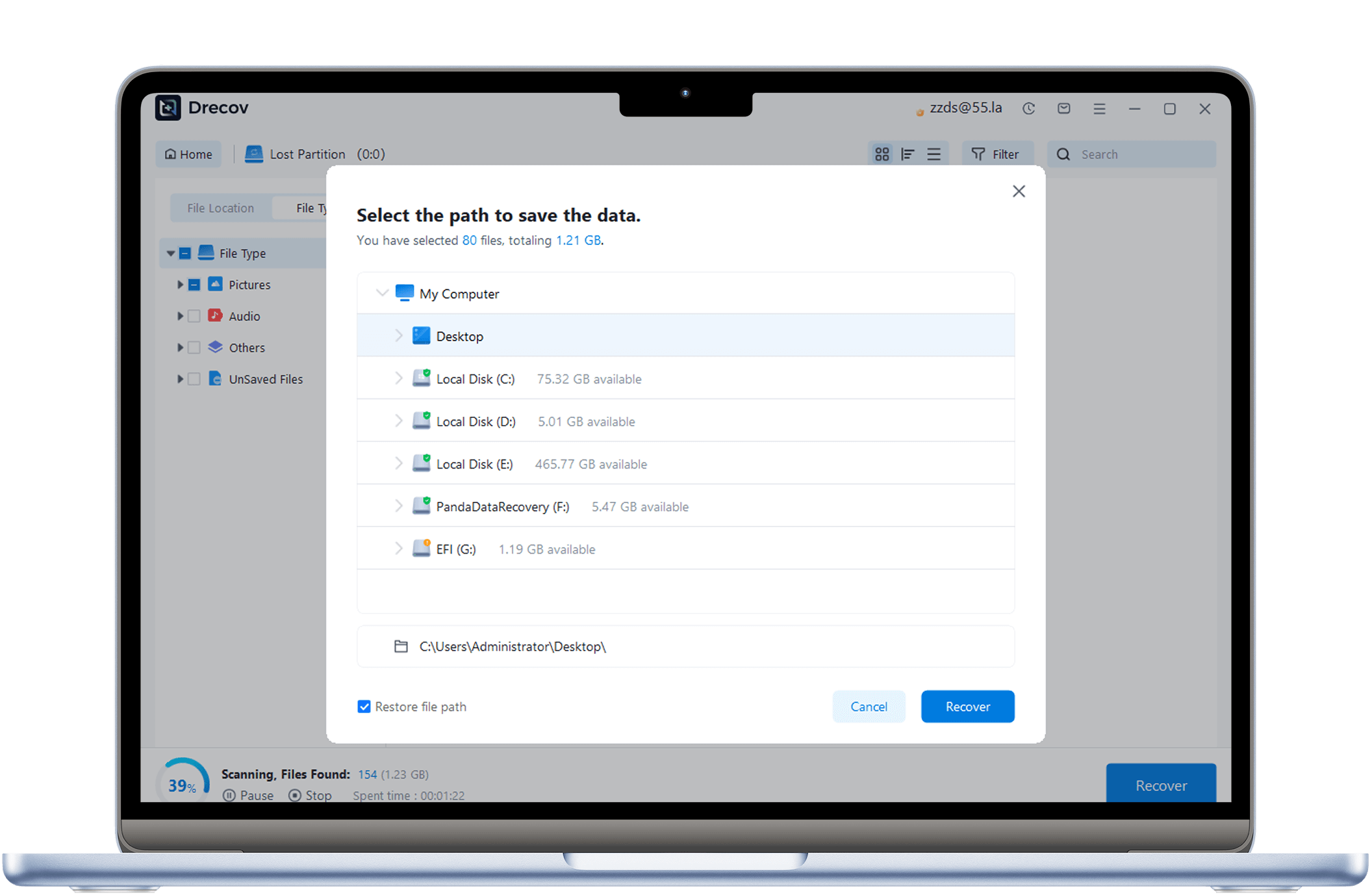This screenshot has height=895, width=1372.
Task: Expand PandaDataRecovery (F:) drive
Action: coord(398,506)
